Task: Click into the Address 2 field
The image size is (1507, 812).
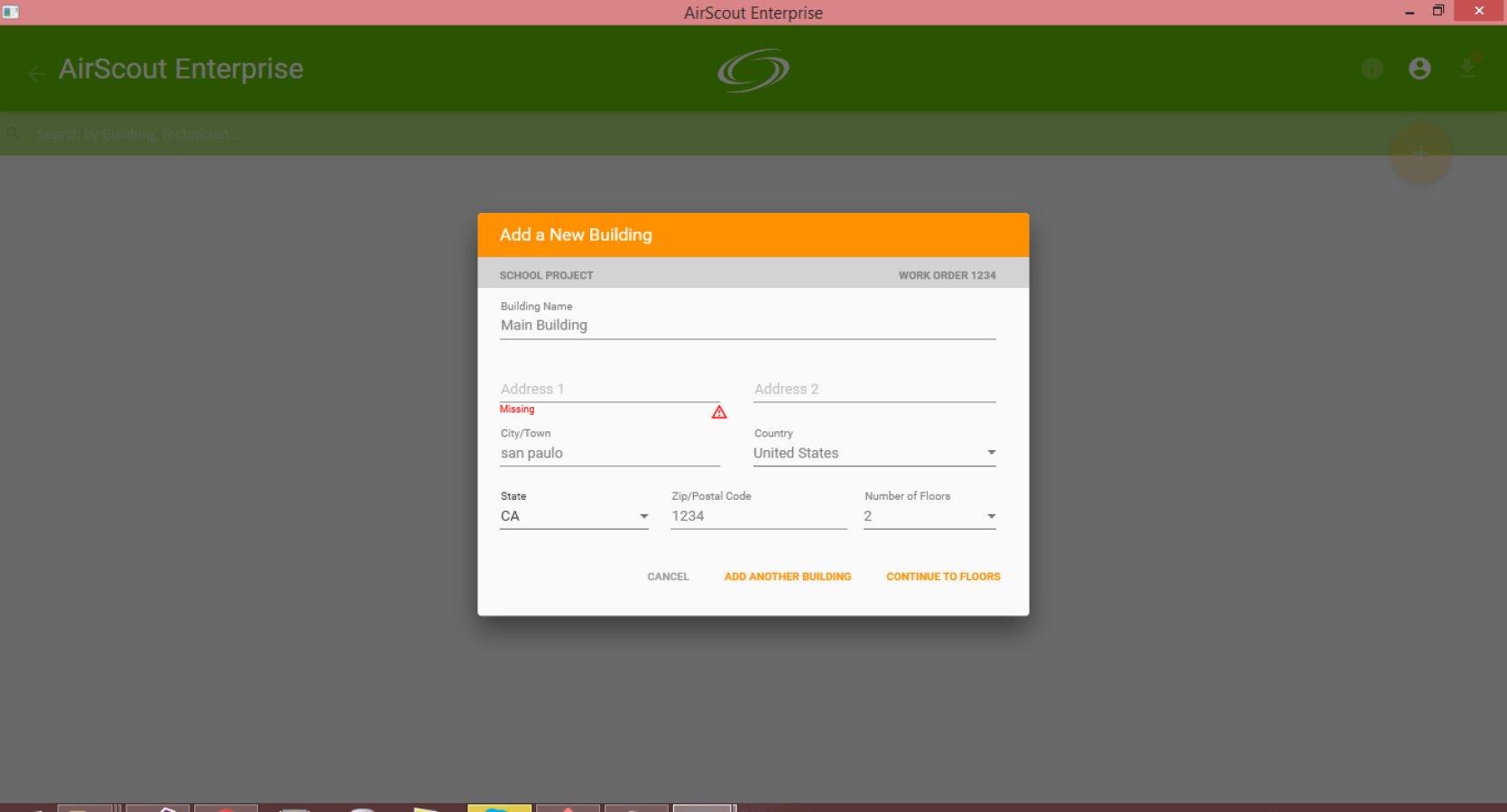Action: [x=874, y=389]
